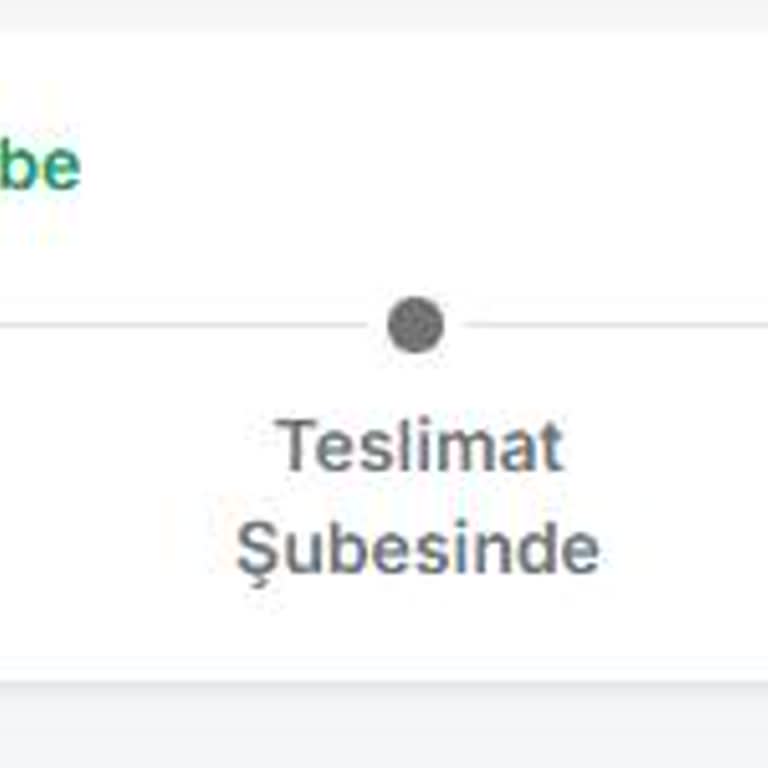Image resolution: width=768 pixels, height=768 pixels.
Task: Click the progress line left of the gray dot
Action: (x=183, y=325)
